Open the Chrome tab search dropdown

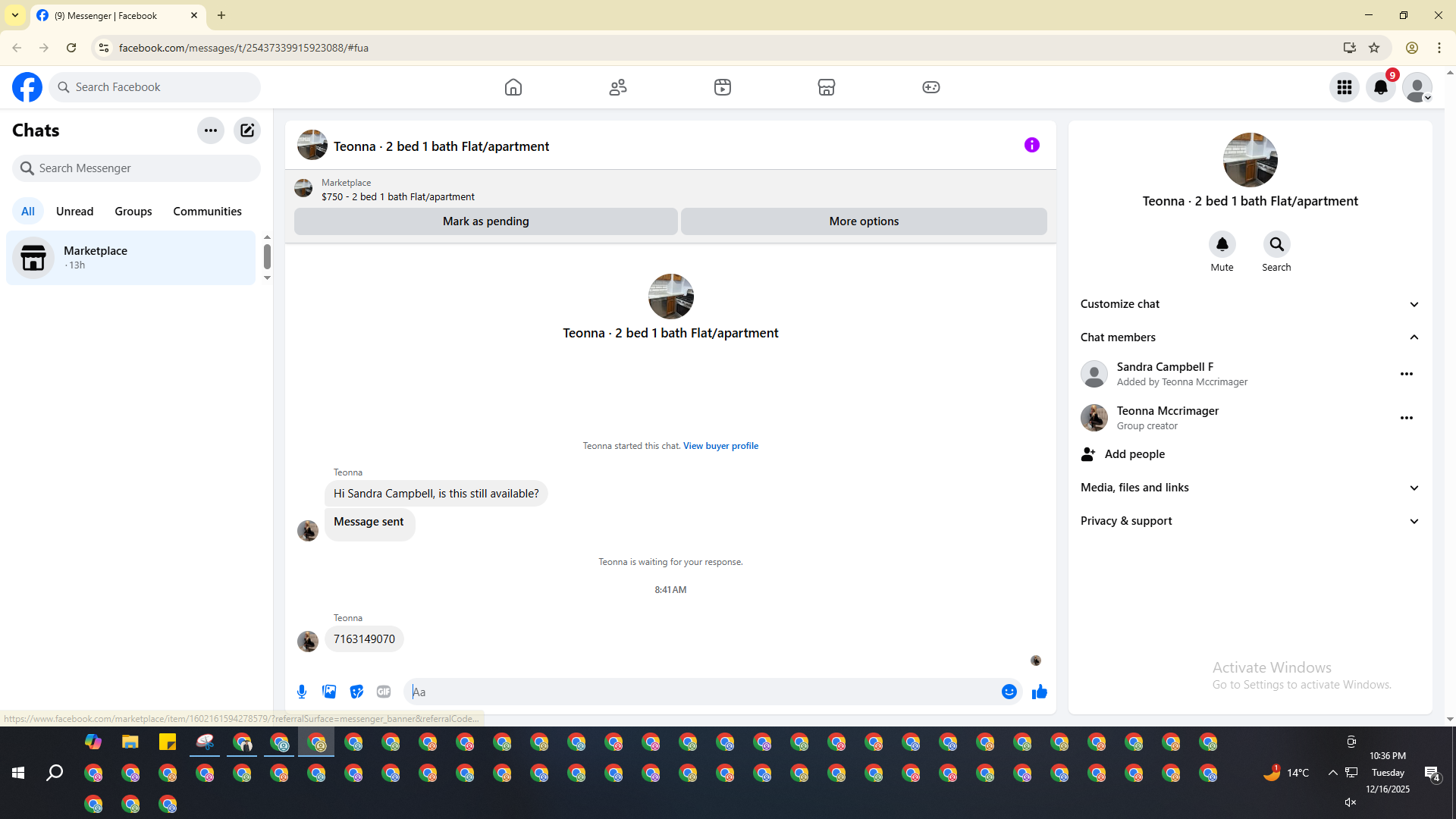[15, 15]
